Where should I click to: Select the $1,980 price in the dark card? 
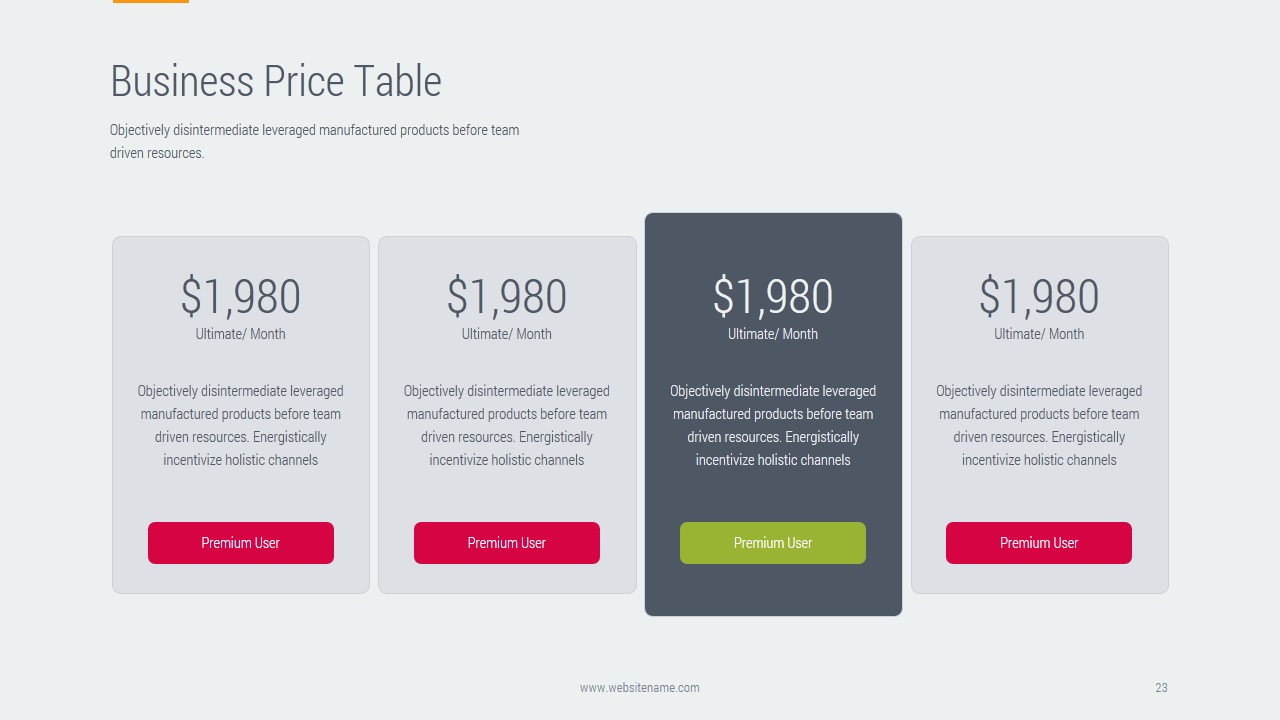click(x=773, y=296)
